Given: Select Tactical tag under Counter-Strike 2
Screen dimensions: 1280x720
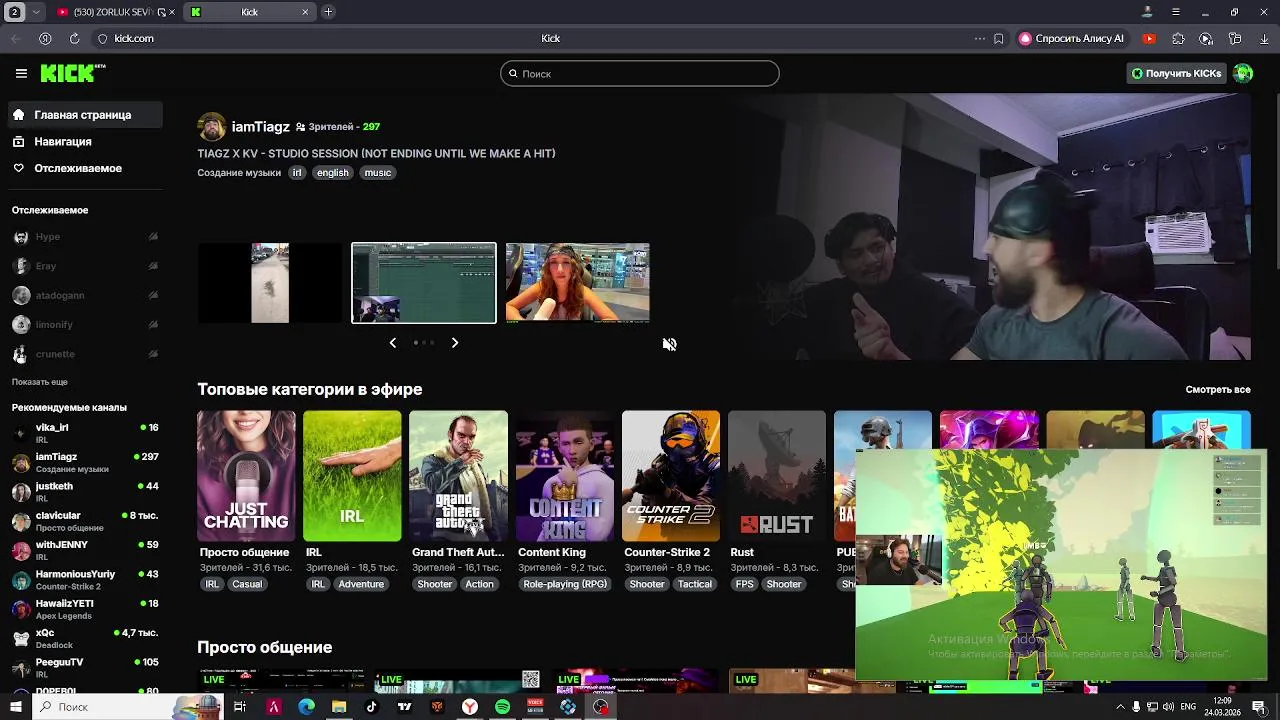Looking at the screenshot, I should point(695,584).
